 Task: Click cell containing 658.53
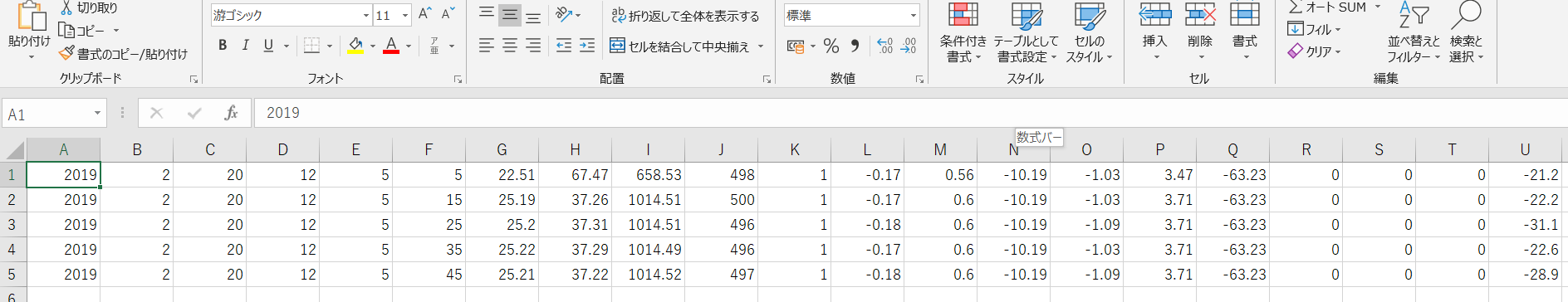click(x=648, y=175)
